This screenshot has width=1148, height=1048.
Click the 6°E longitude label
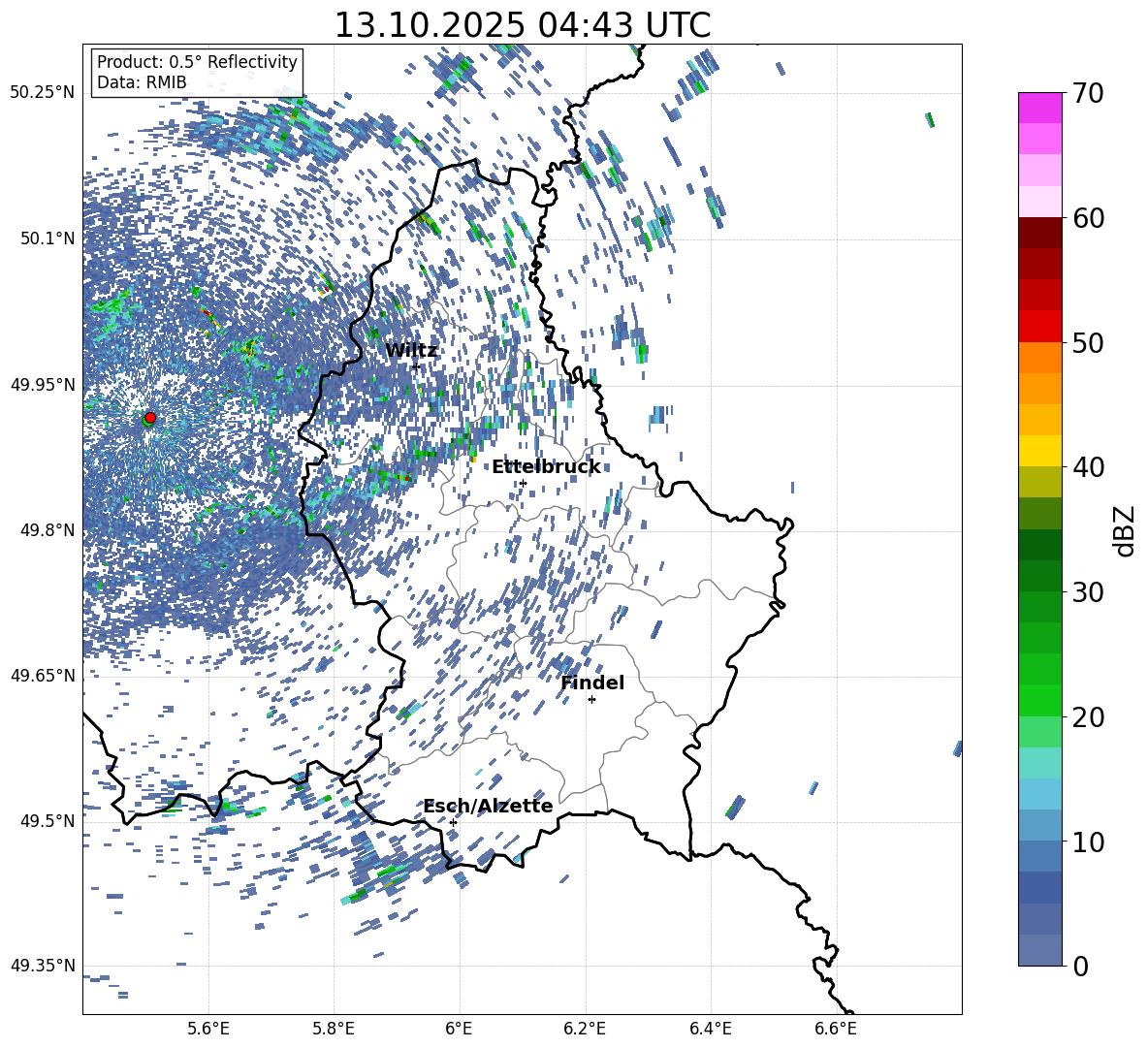[x=459, y=1029]
